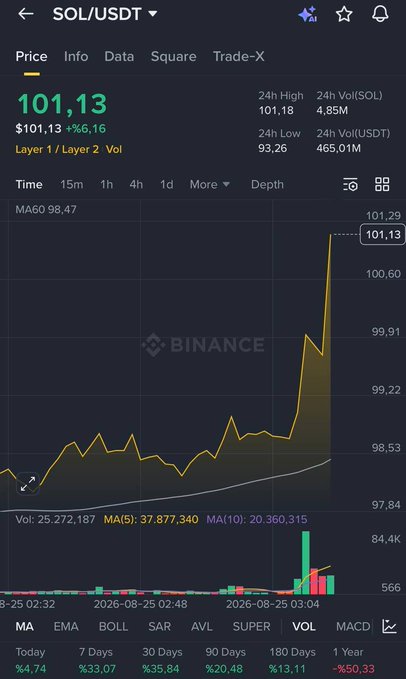Image resolution: width=406 pixels, height=679 pixels.
Task: Toggle the SAR indicator
Action: 159,626
